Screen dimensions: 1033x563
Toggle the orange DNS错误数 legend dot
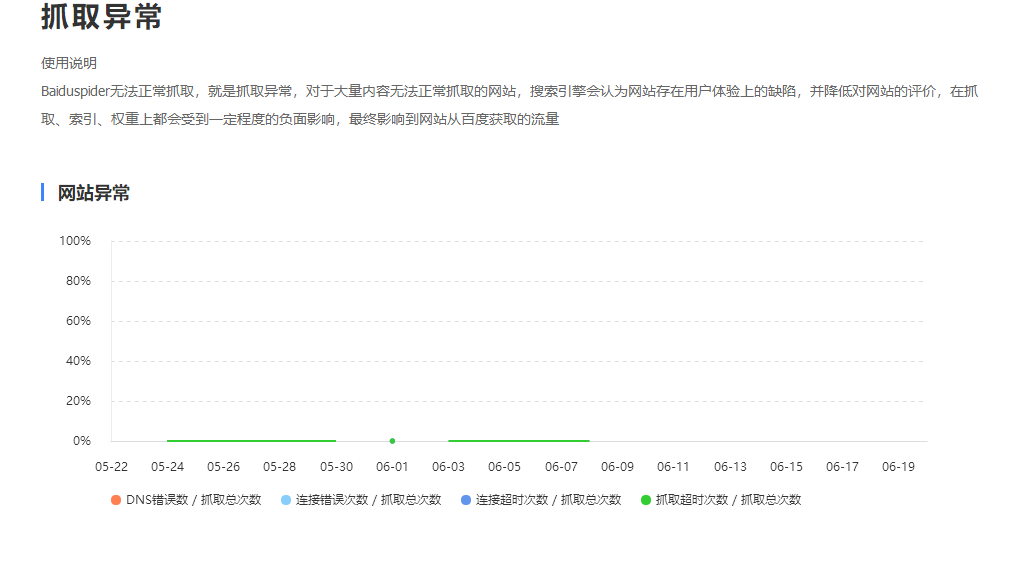[x=116, y=500]
